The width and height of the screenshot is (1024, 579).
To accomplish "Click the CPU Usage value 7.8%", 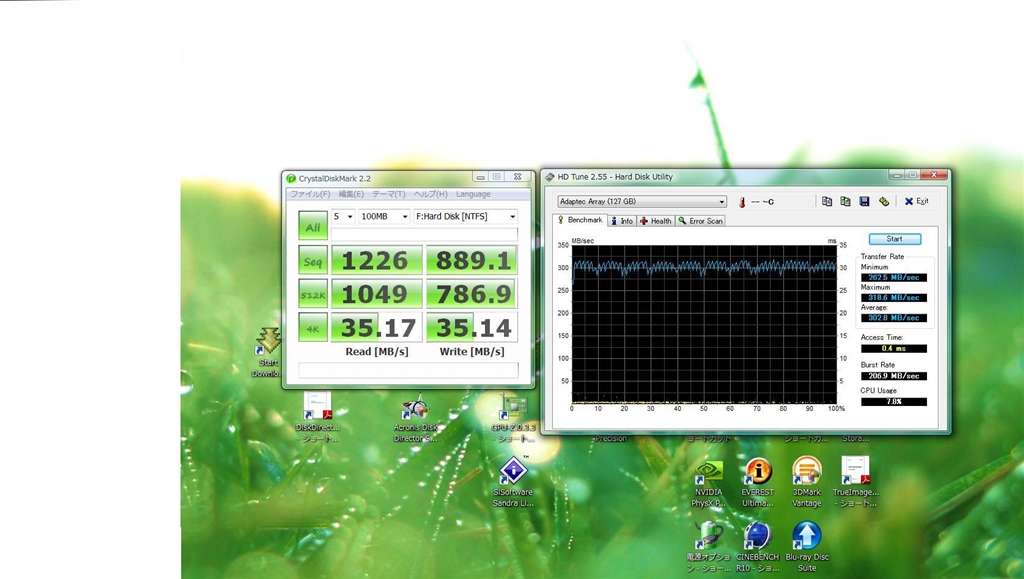I will 893,401.
